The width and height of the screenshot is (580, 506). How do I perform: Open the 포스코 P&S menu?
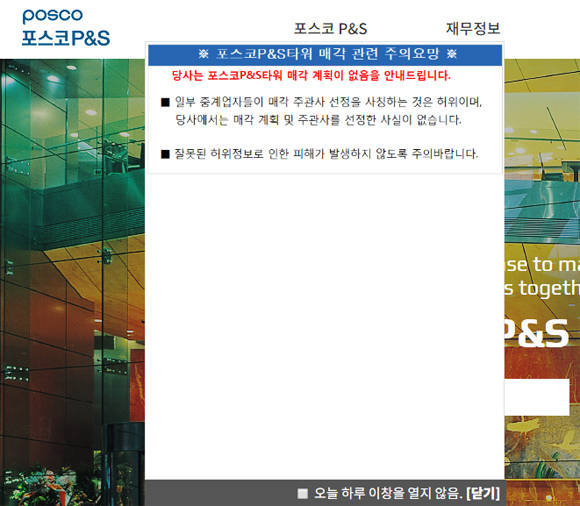click(x=330, y=28)
